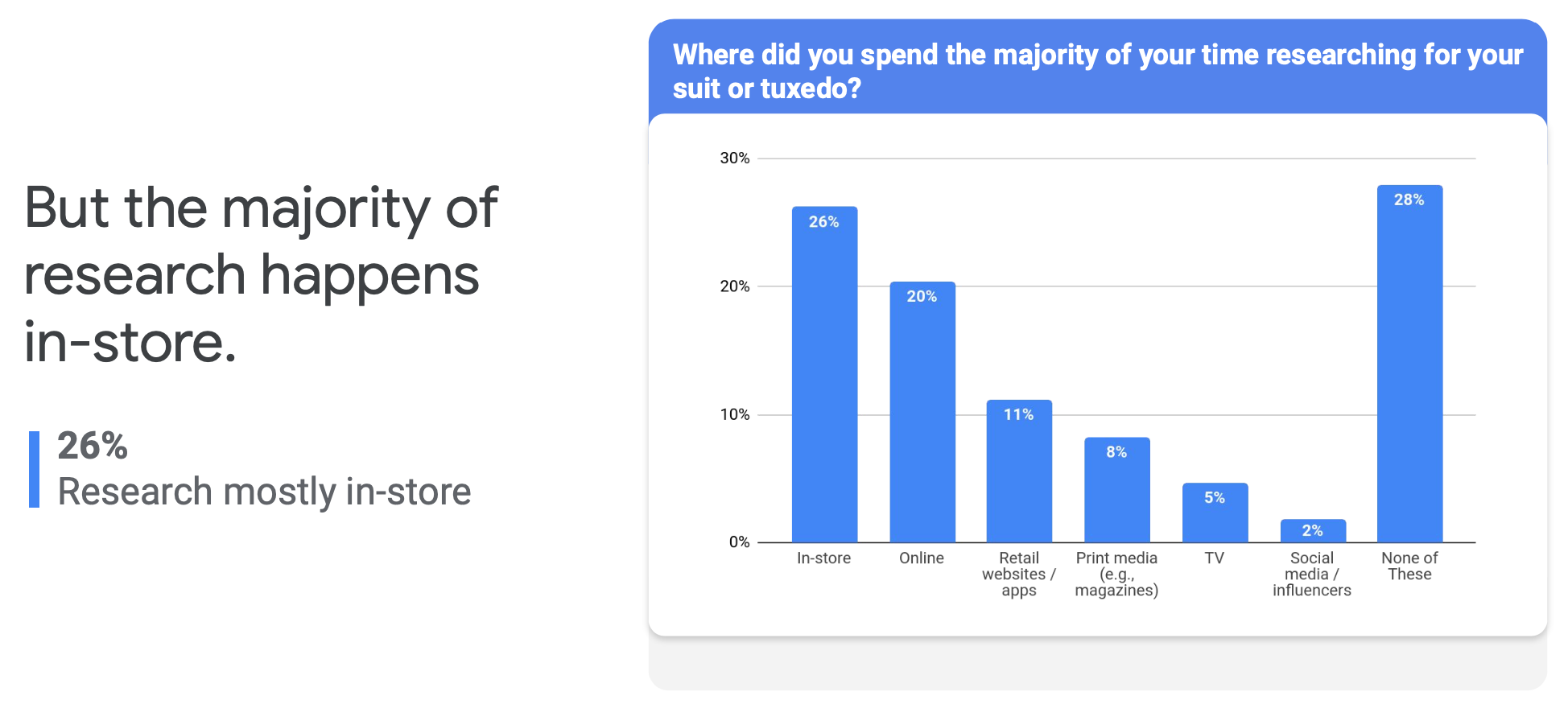Click the 'Research mostly in-store' caption
The width and height of the screenshot is (1568, 708).
tap(264, 492)
